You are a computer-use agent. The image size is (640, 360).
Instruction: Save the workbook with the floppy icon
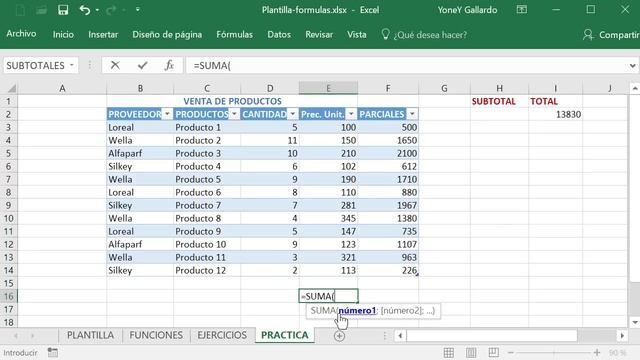click(63, 10)
